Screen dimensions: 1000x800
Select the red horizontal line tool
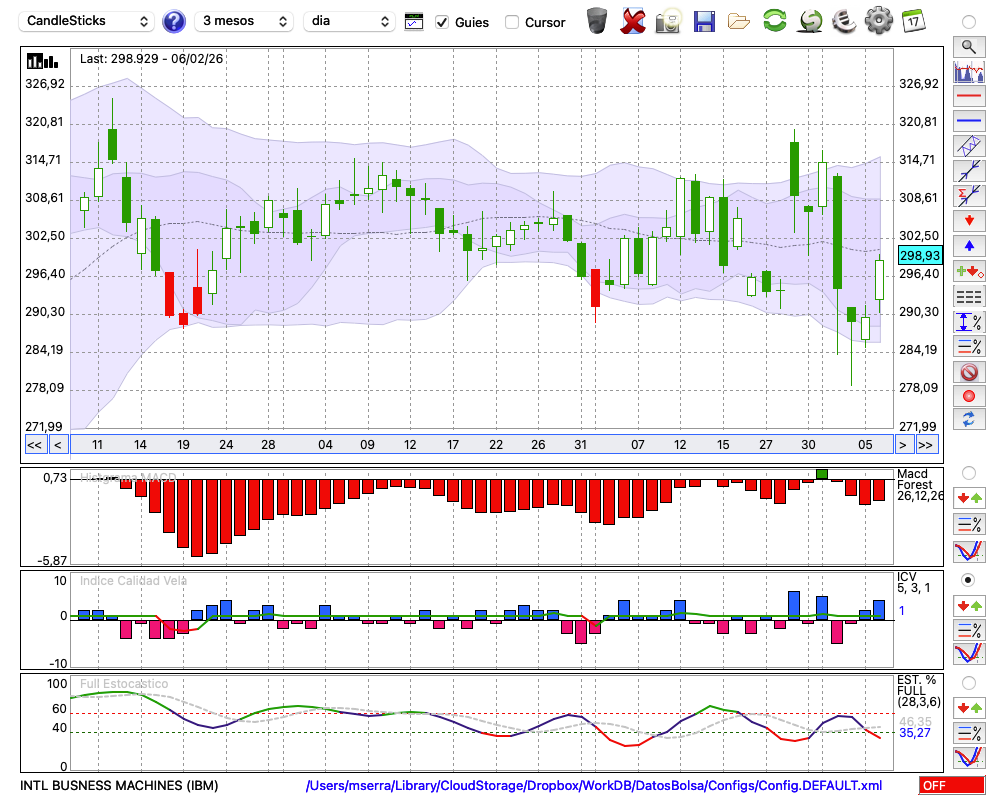tap(968, 96)
